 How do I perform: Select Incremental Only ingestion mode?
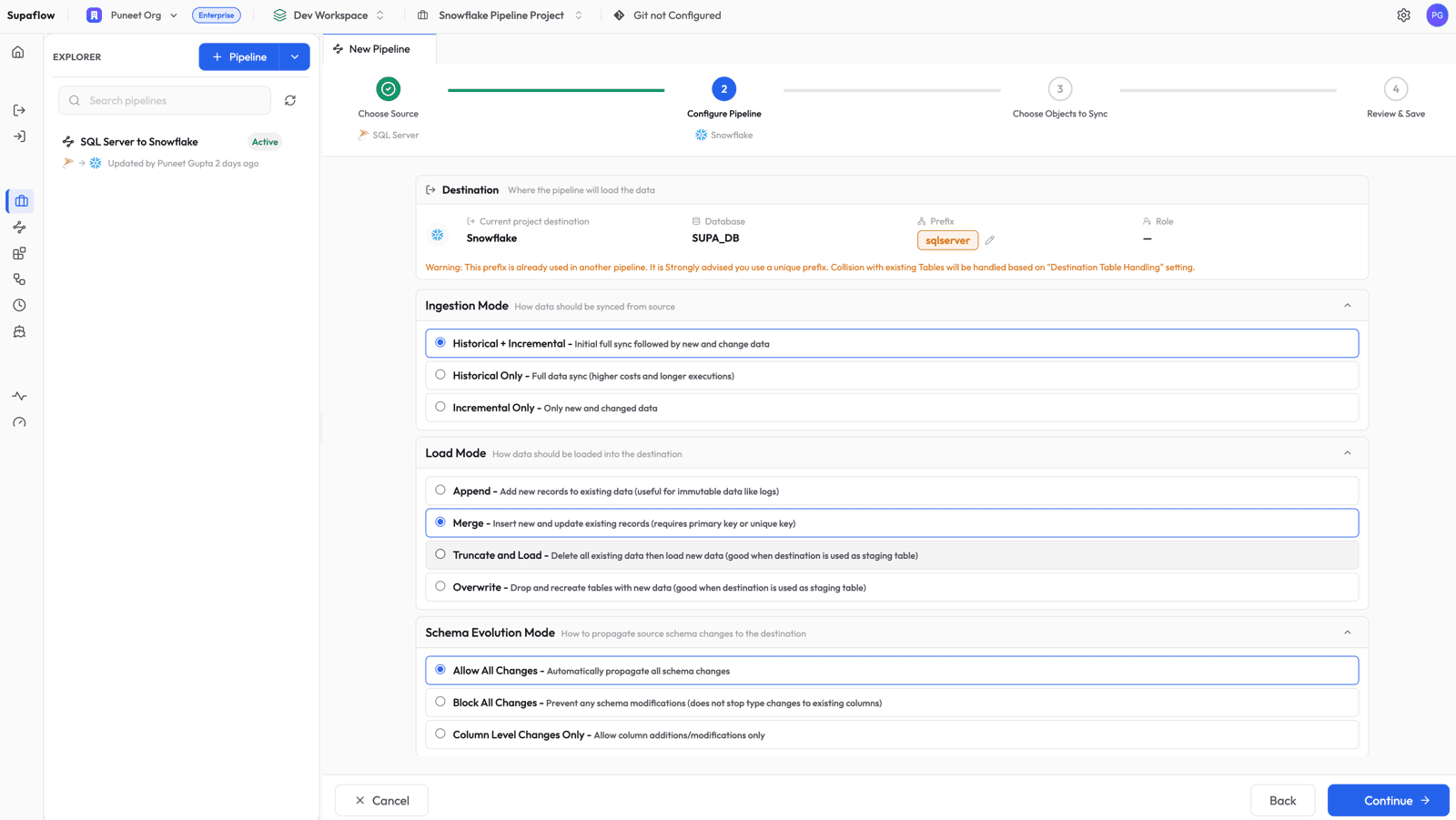coord(440,406)
